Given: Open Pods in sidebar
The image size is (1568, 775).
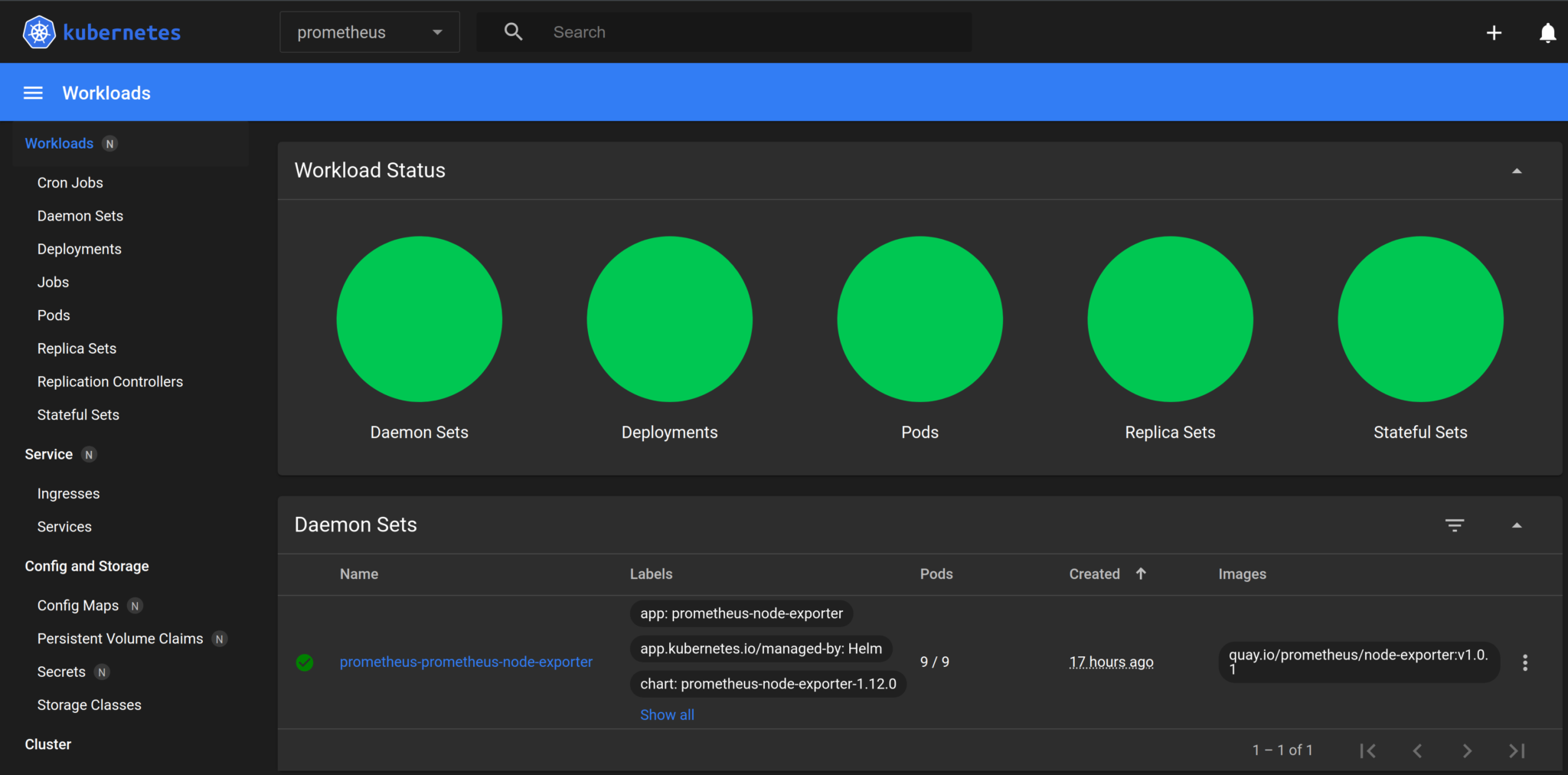Looking at the screenshot, I should point(53,316).
